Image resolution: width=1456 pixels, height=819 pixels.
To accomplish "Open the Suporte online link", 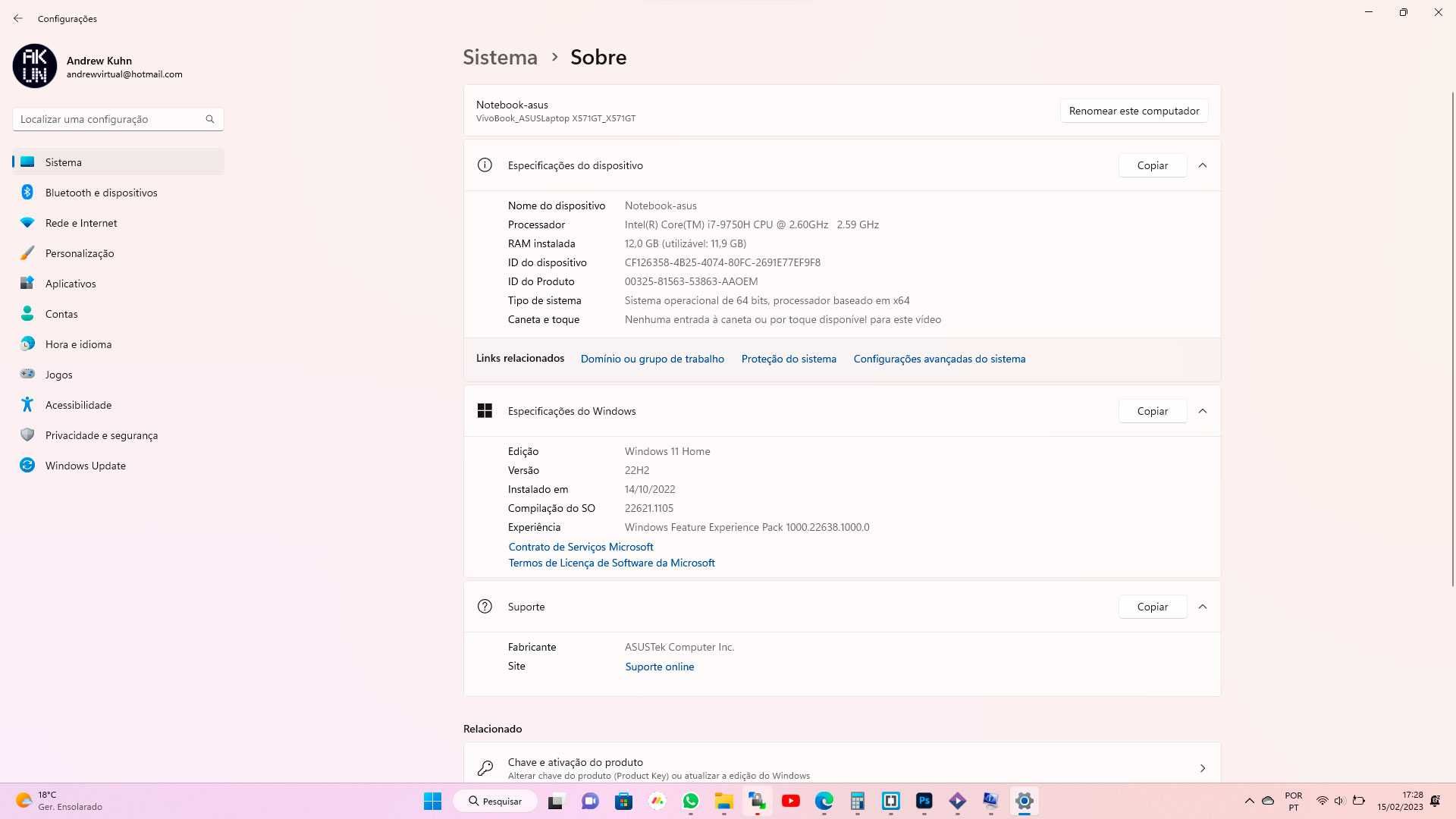I will coord(660,667).
